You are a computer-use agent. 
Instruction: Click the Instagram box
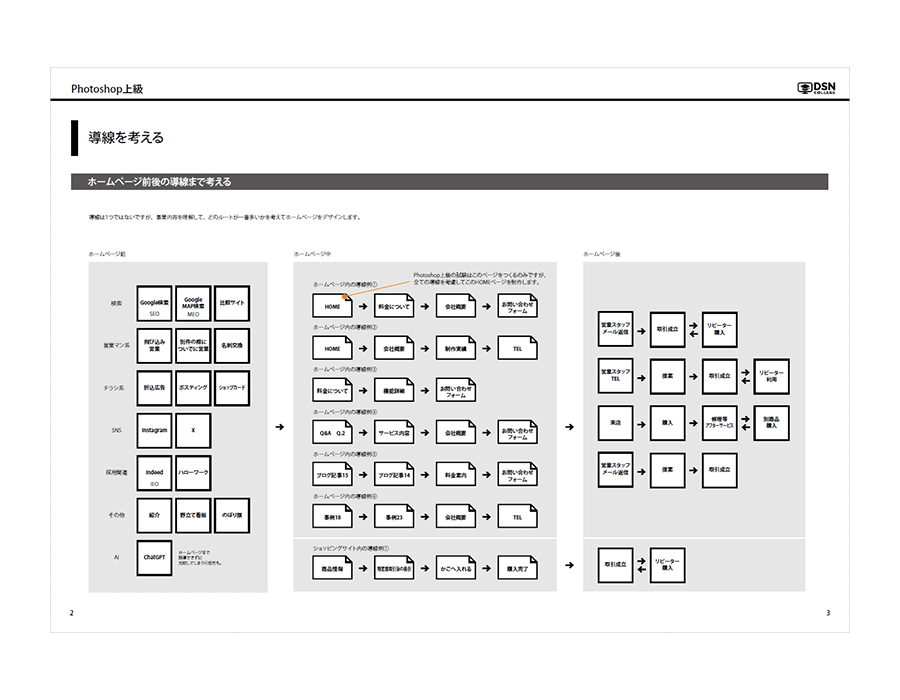(x=155, y=430)
